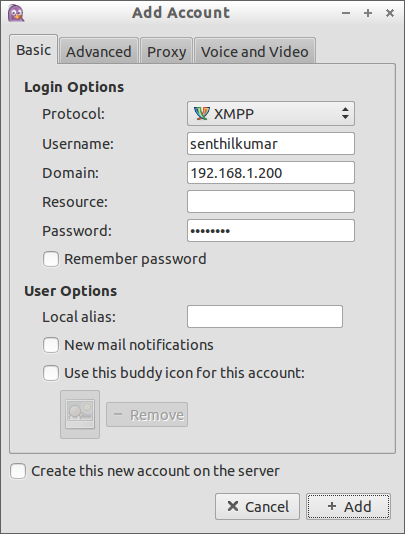Click the Pidgin logo in title bar
405x534 pixels.
pyautogui.click(x=16, y=13)
